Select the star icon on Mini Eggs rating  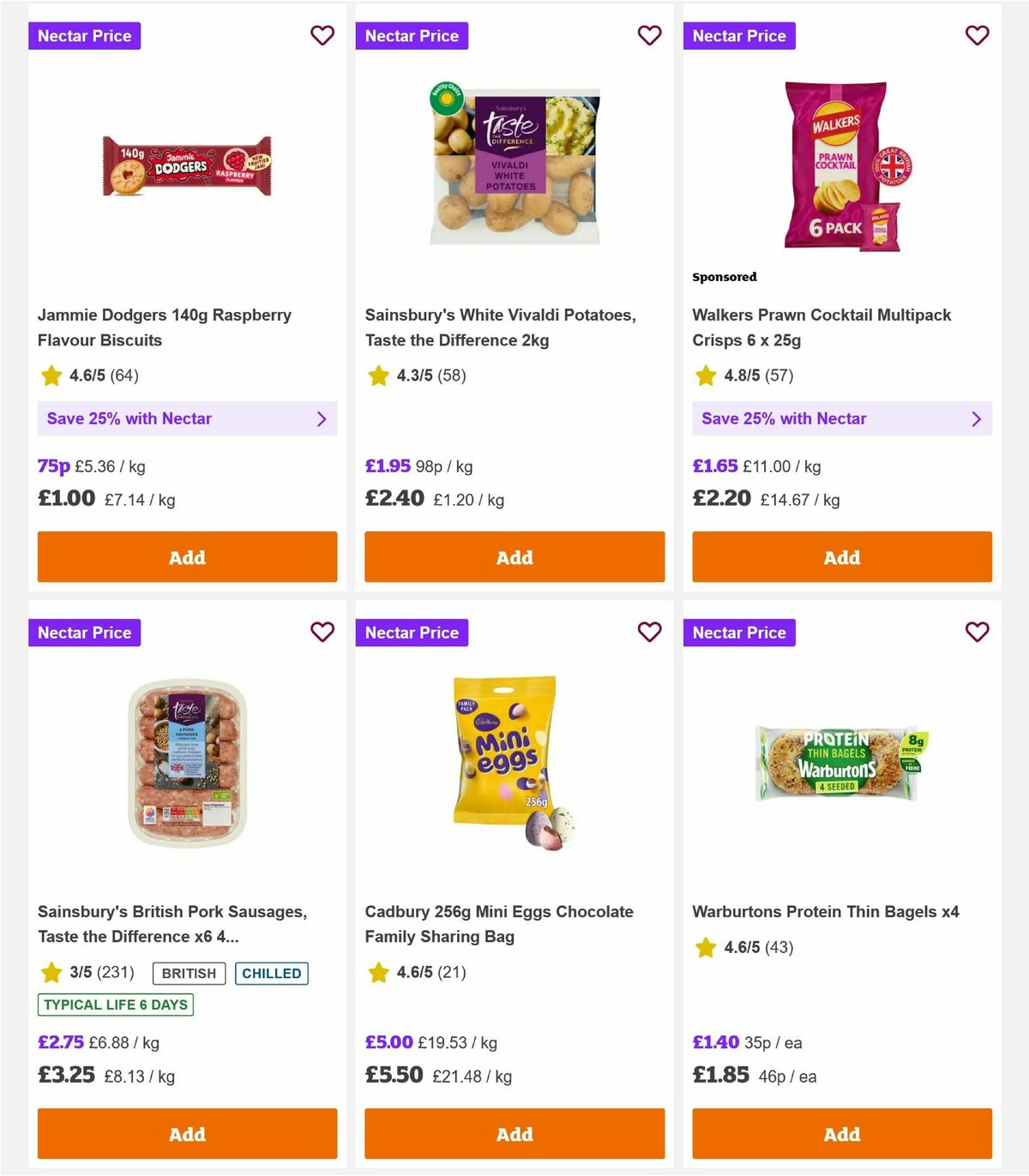point(378,973)
